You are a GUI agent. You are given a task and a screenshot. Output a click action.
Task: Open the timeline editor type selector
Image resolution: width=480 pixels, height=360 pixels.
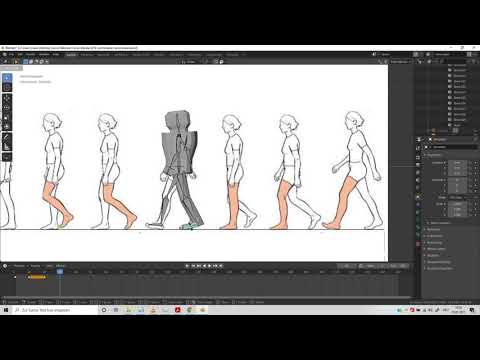pos(5,266)
